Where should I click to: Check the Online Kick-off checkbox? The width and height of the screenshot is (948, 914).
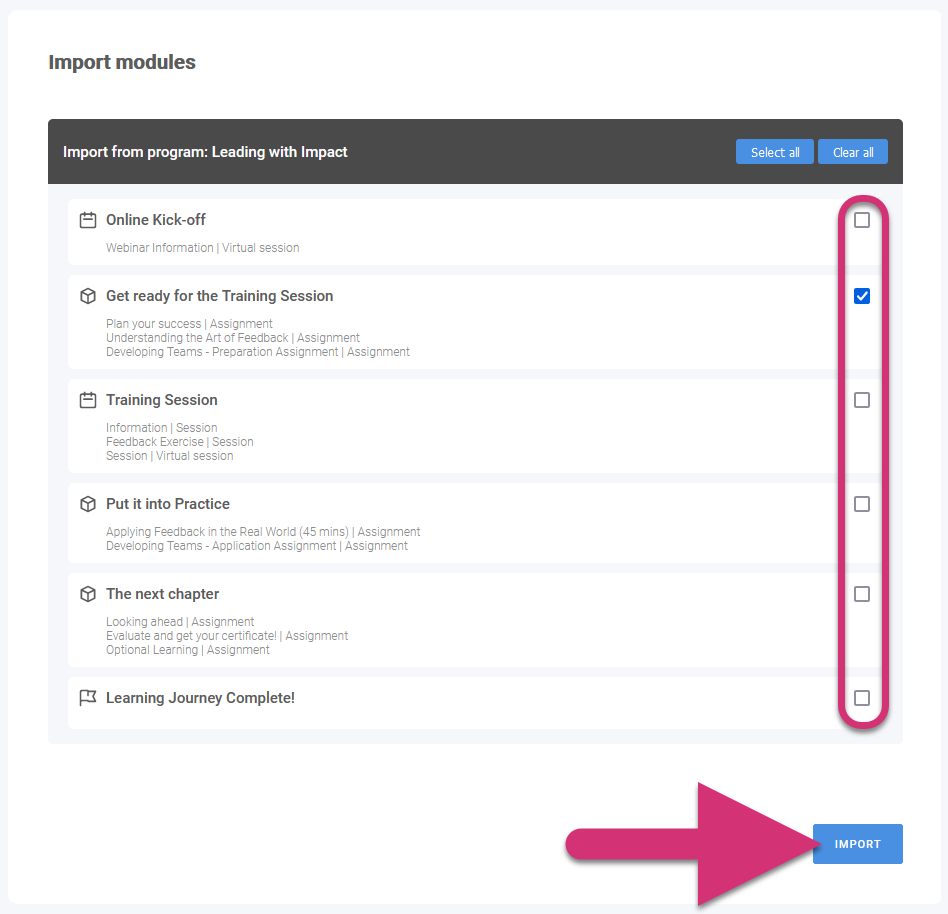tap(862, 219)
